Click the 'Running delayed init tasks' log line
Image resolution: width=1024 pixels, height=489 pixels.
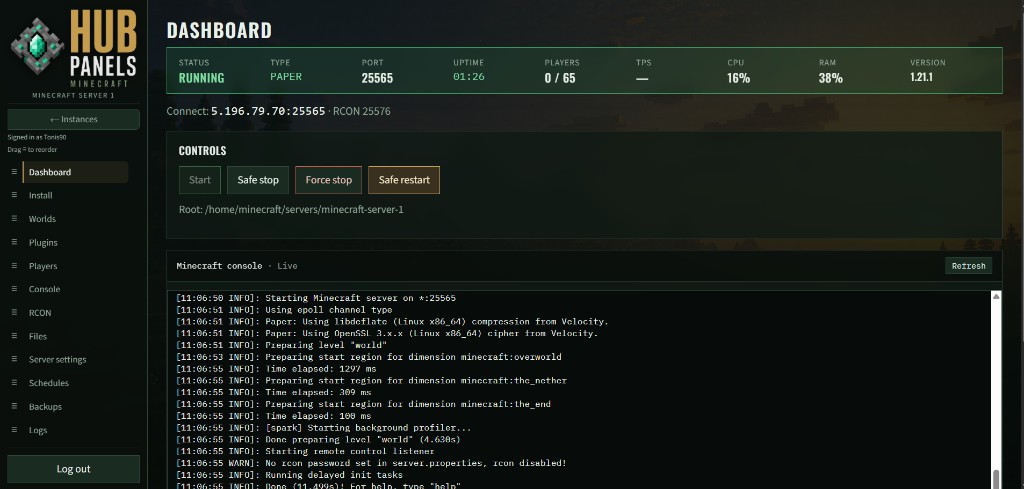tap(289, 475)
